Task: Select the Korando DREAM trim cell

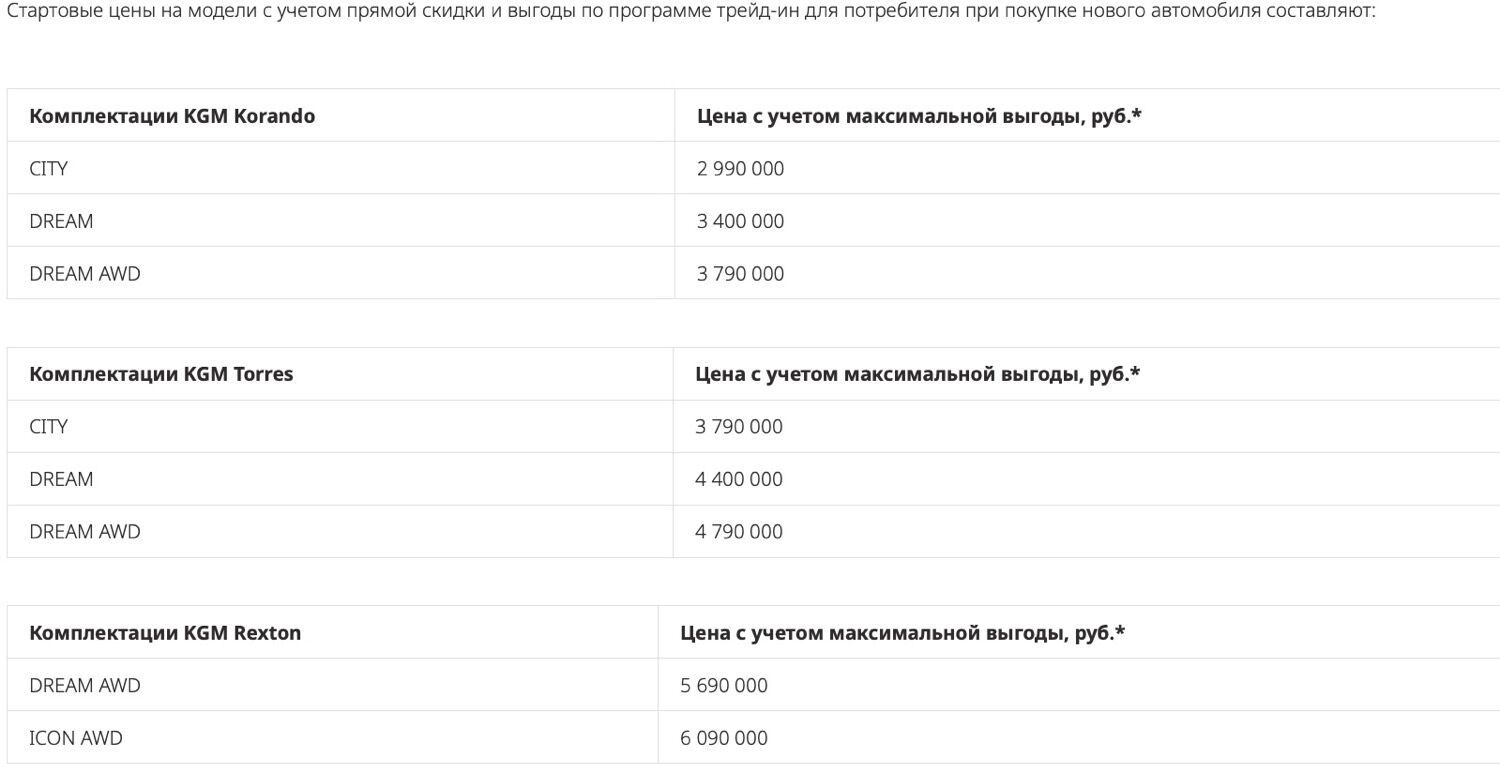Action: coord(61,221)
